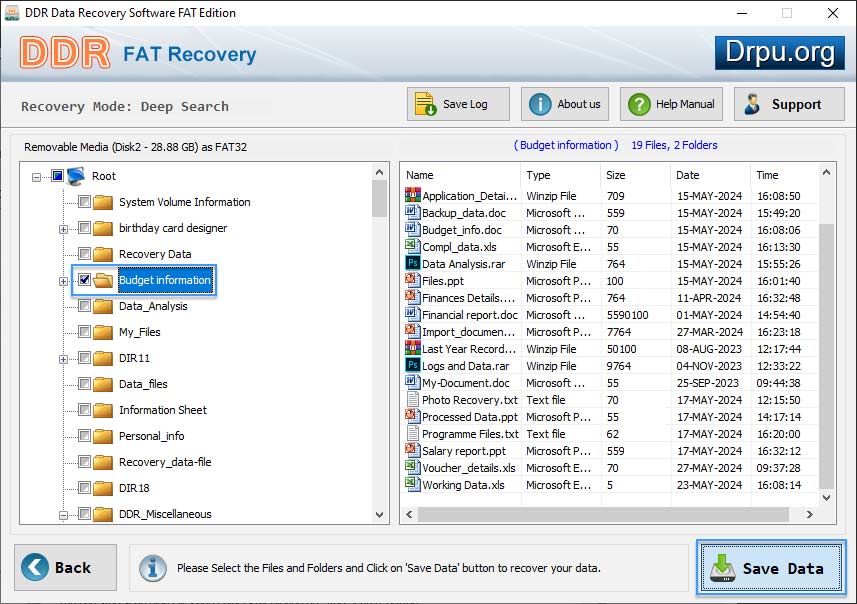Click Save Data to recover files

tap(771, 568)
